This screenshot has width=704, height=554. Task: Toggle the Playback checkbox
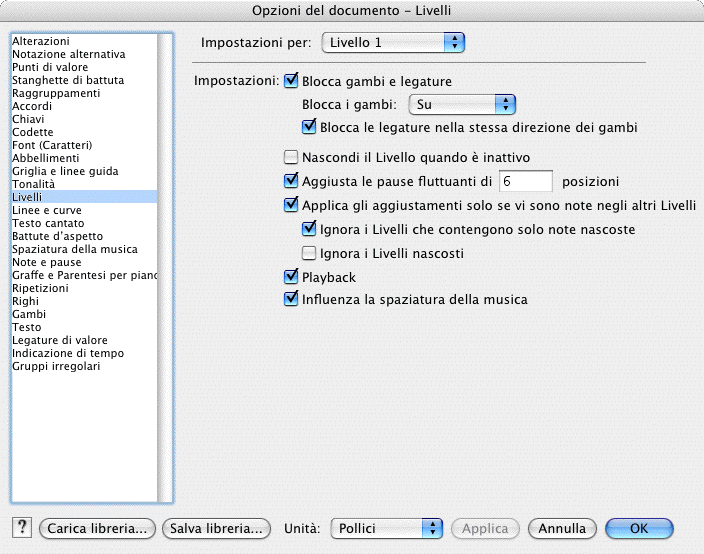[x=292, y=277]
